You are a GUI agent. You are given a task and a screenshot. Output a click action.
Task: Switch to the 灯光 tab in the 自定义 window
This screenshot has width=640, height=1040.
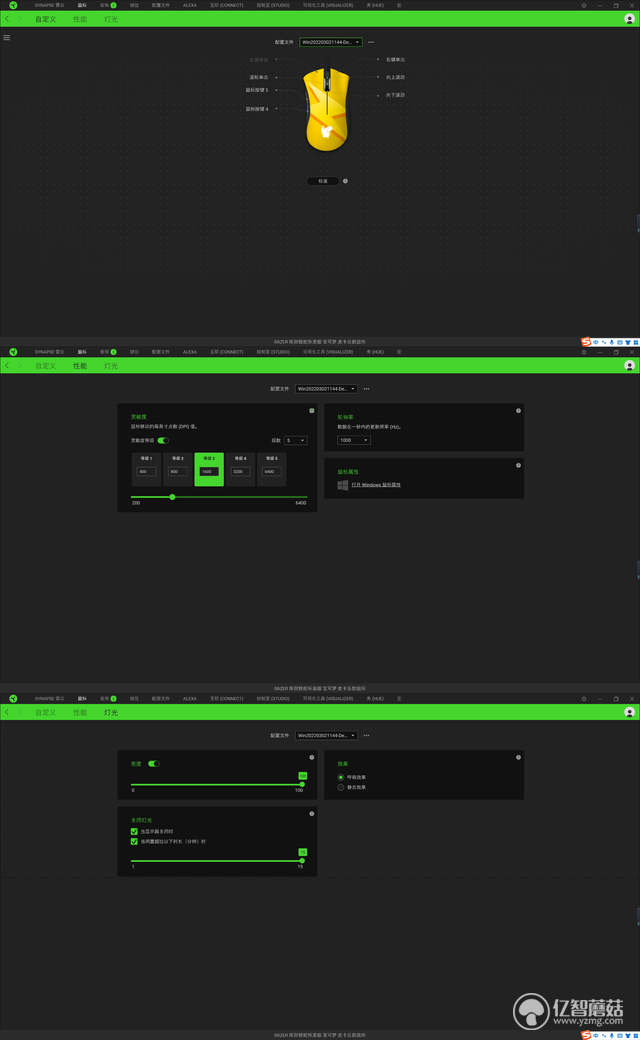point(111,19)
